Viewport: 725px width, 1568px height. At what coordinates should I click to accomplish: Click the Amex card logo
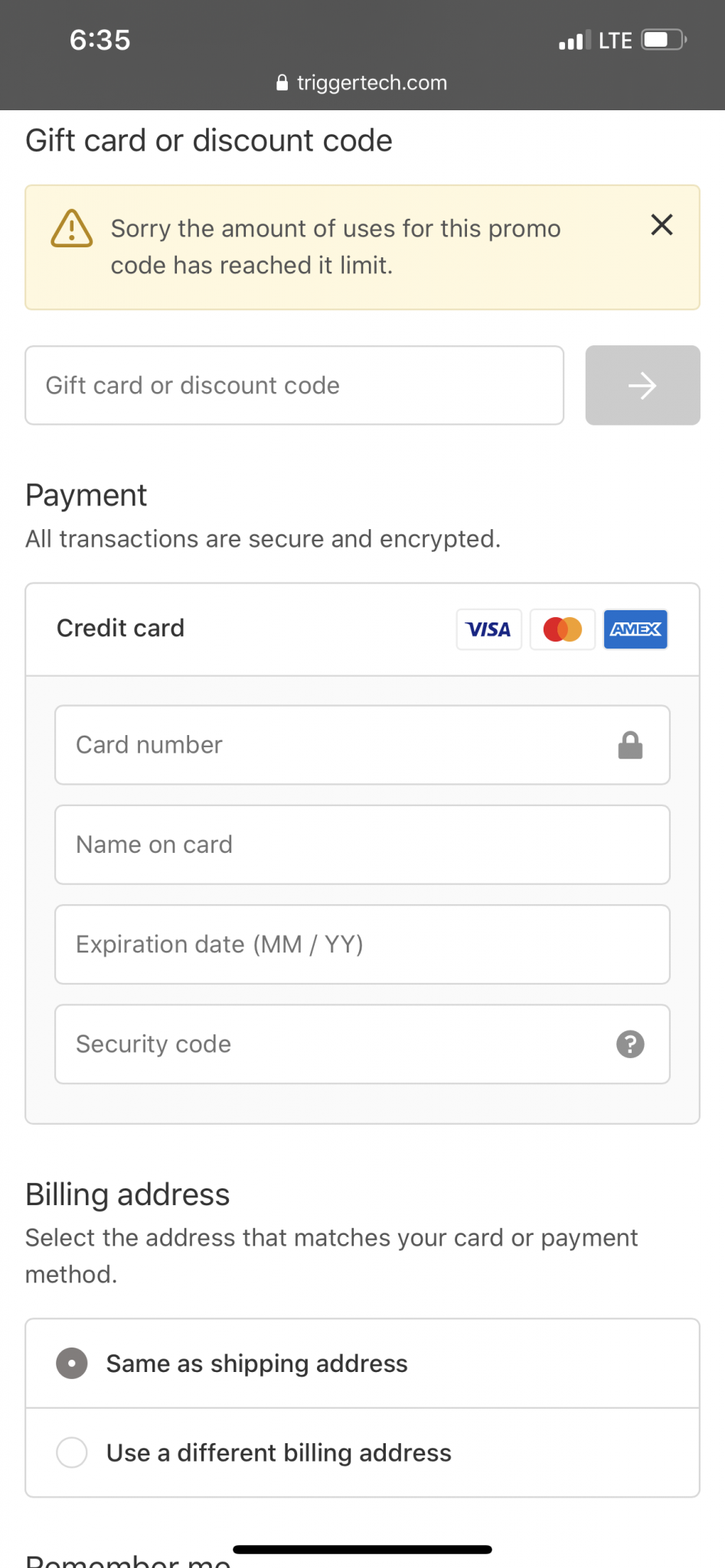[635, 629]
